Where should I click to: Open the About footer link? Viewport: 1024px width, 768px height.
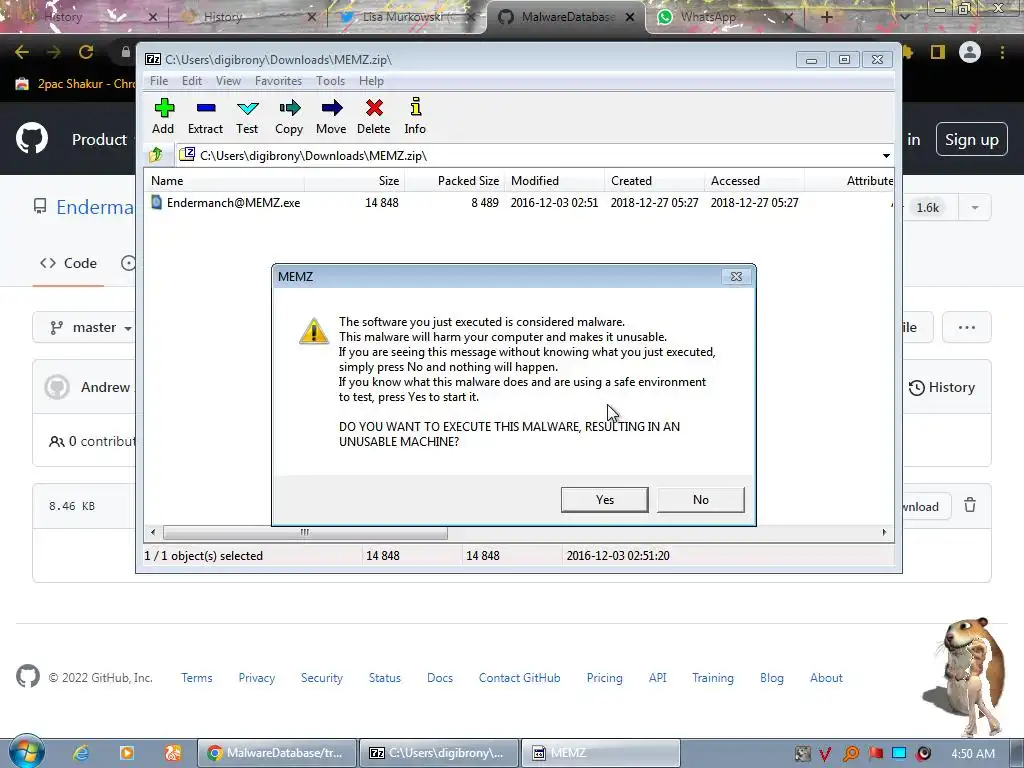(x=826, y=678)
